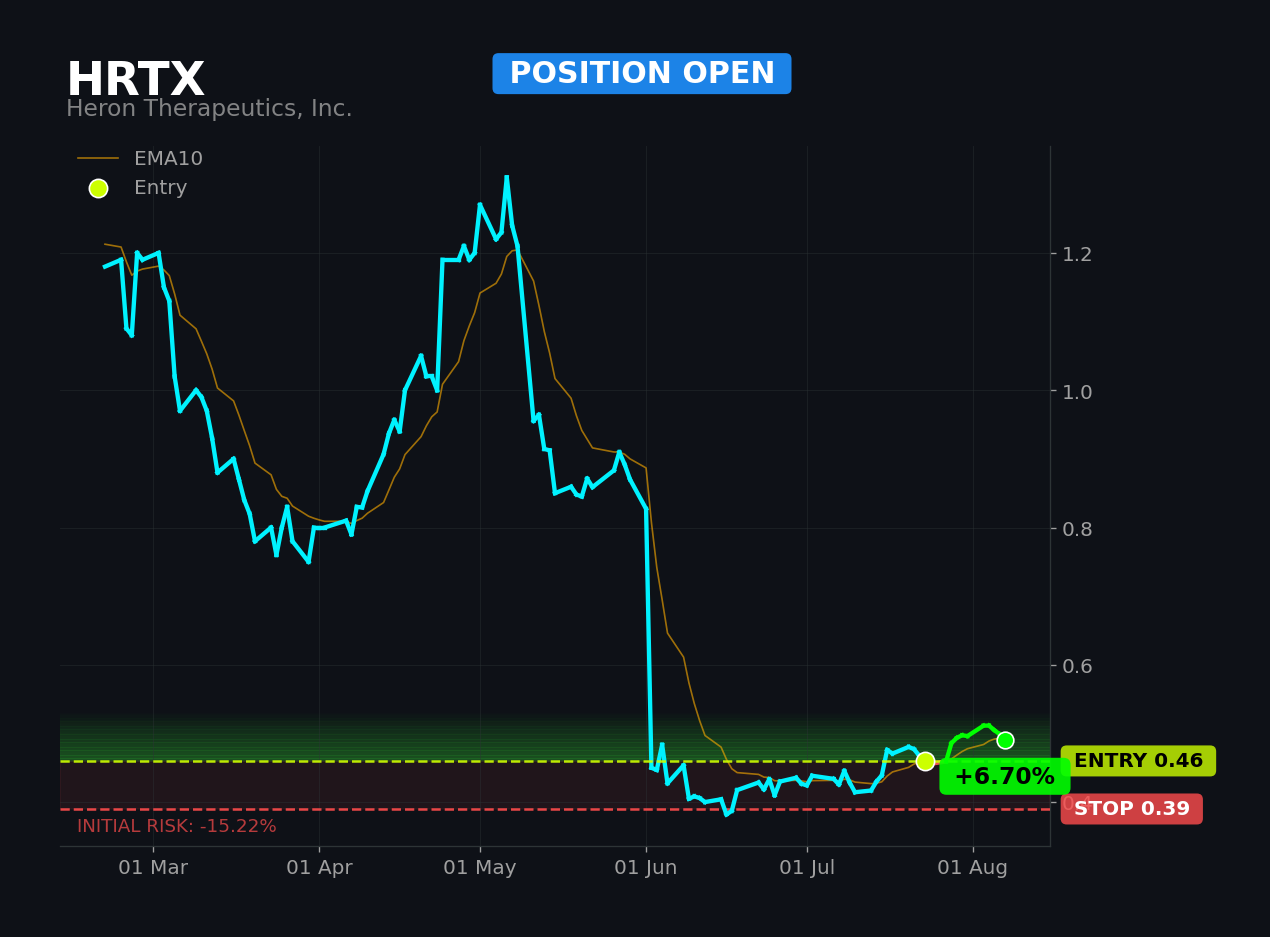Click the early-May price peak on the cyan line
This screenshot has width=1270, height=937.
(x=507, y=178)
